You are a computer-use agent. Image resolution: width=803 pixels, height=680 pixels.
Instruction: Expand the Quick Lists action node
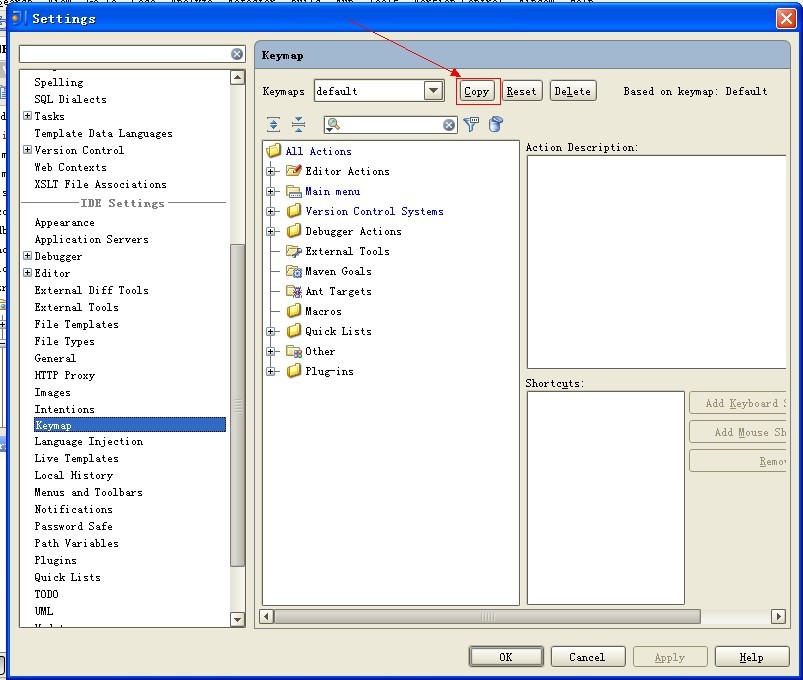(270, 331)
